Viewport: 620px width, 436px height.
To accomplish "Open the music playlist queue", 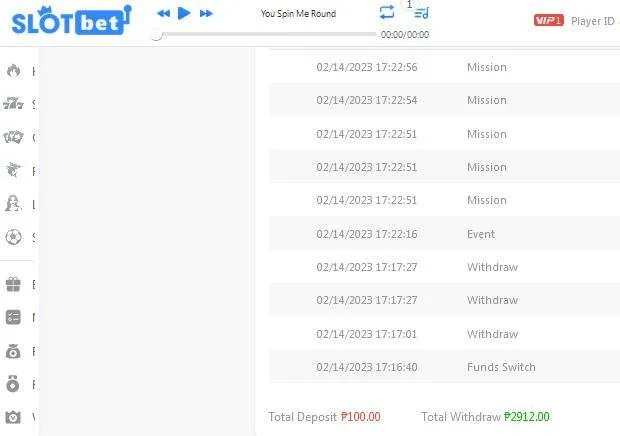I will pyautogui.click(x=421, y=13).
